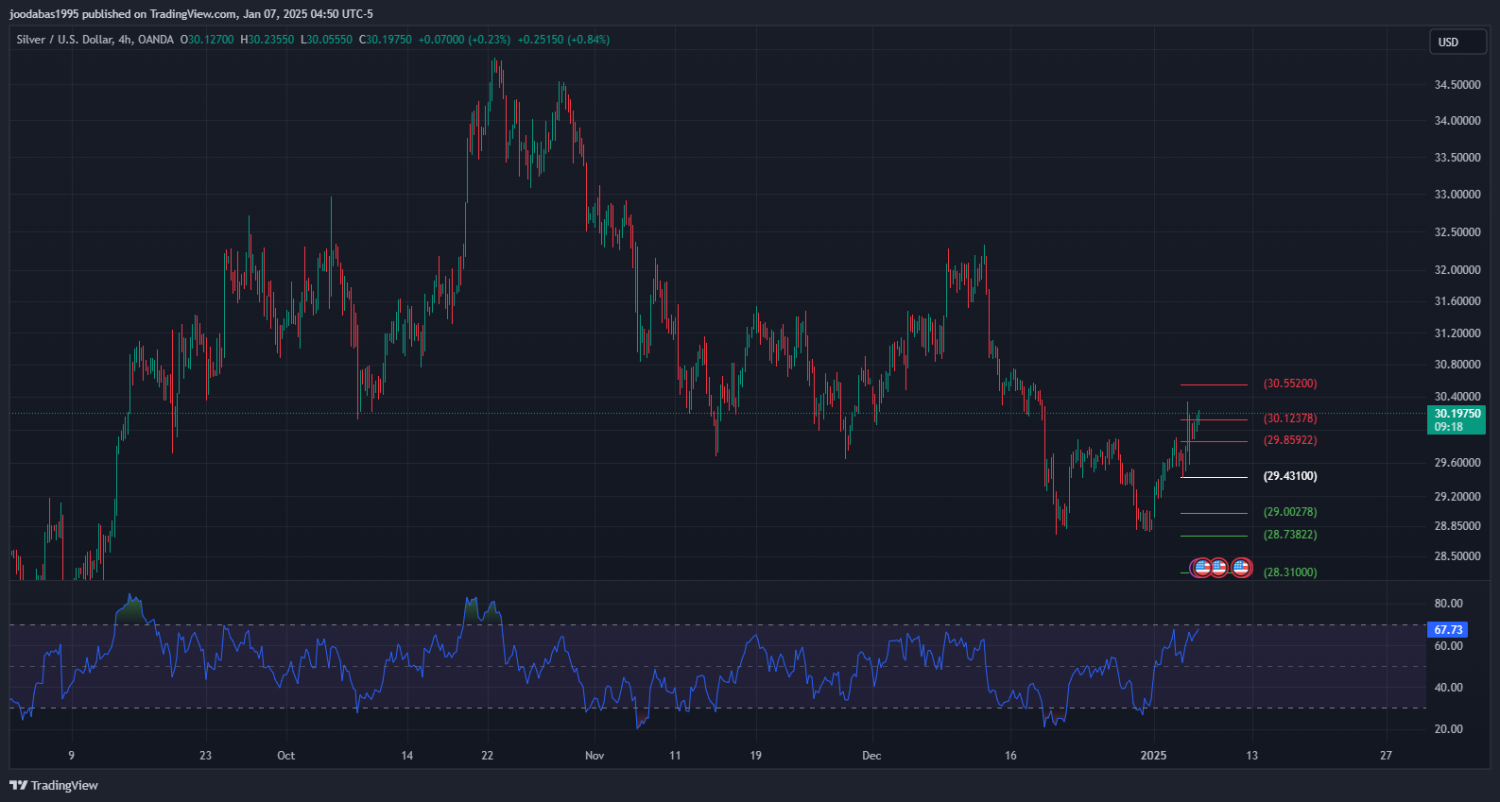
Task: Click the green (28.73822) level label
Action: [1290, 535]
